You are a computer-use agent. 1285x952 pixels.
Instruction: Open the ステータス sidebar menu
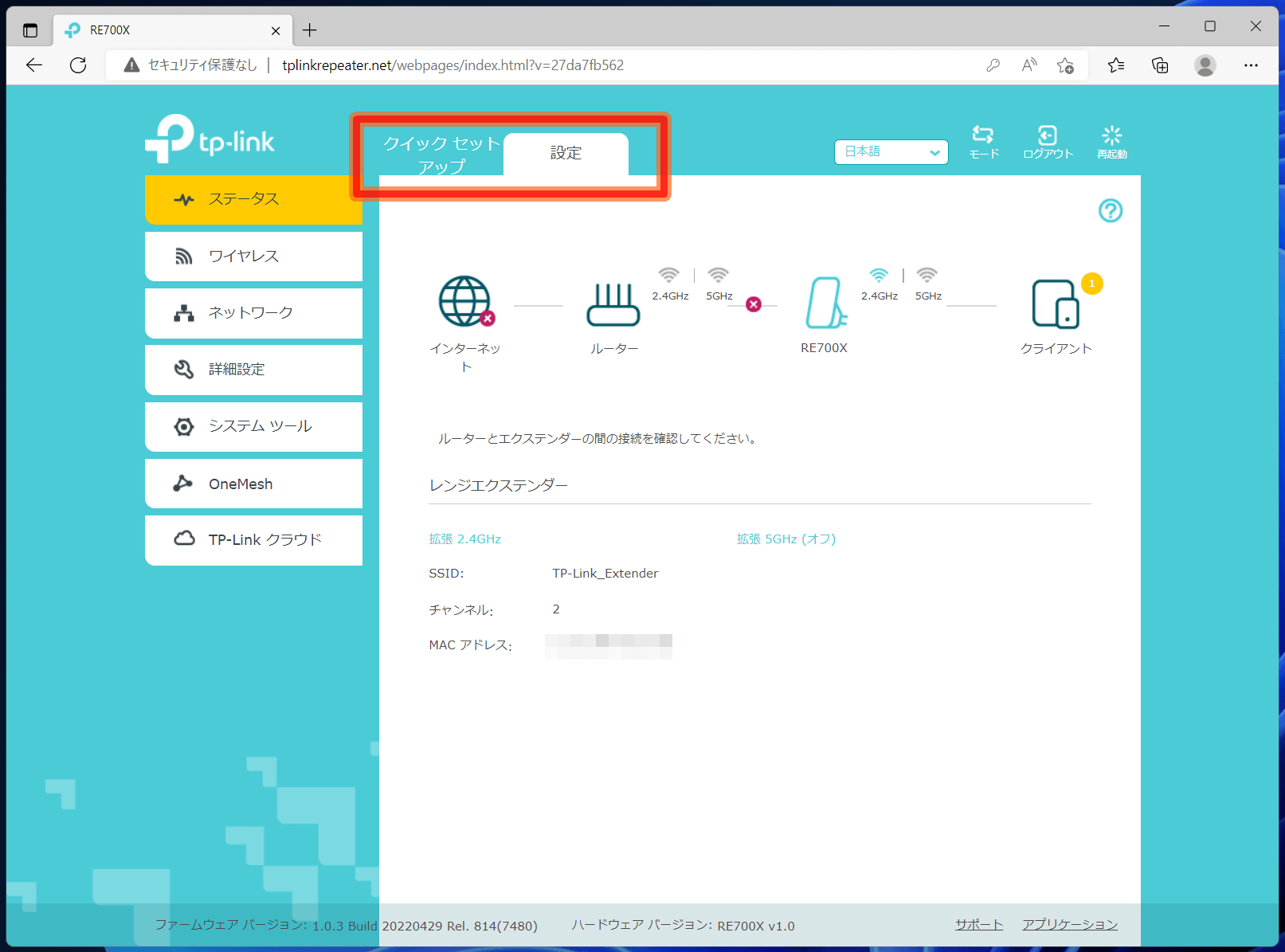[253, 199]
